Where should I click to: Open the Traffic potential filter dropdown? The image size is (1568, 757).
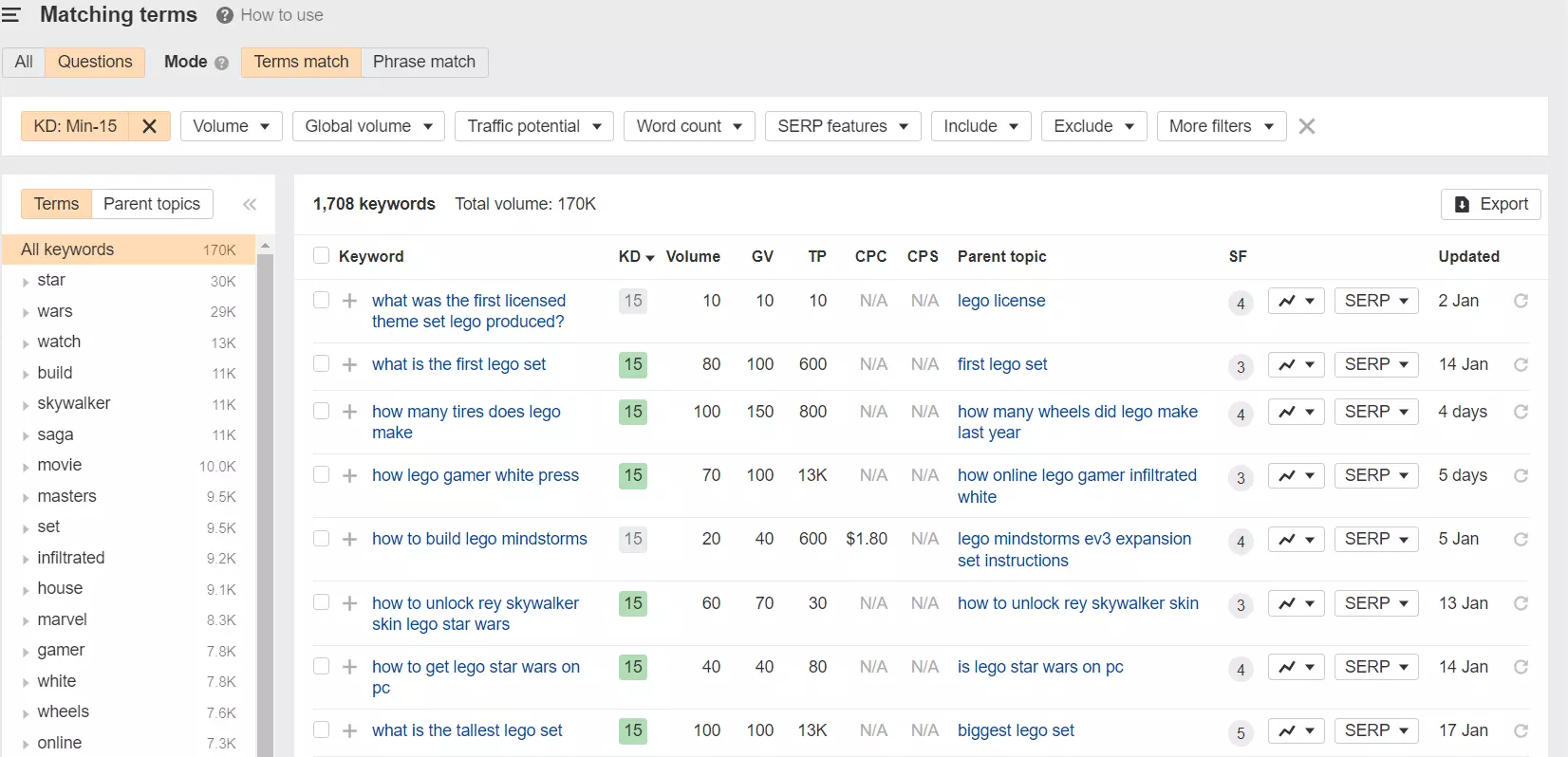[x=534, y=126]
